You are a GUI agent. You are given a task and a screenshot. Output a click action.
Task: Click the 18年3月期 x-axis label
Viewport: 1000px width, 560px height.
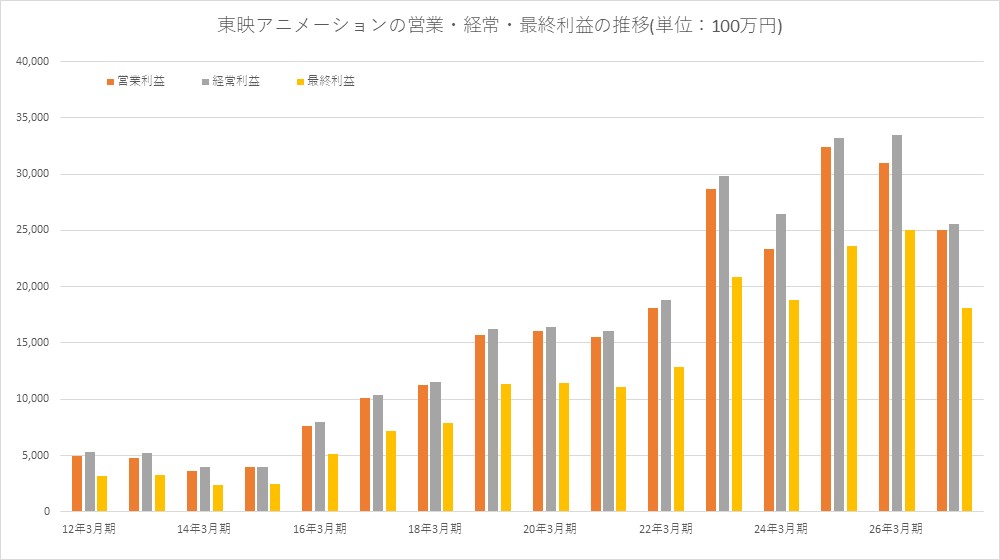tap(434, 529)
